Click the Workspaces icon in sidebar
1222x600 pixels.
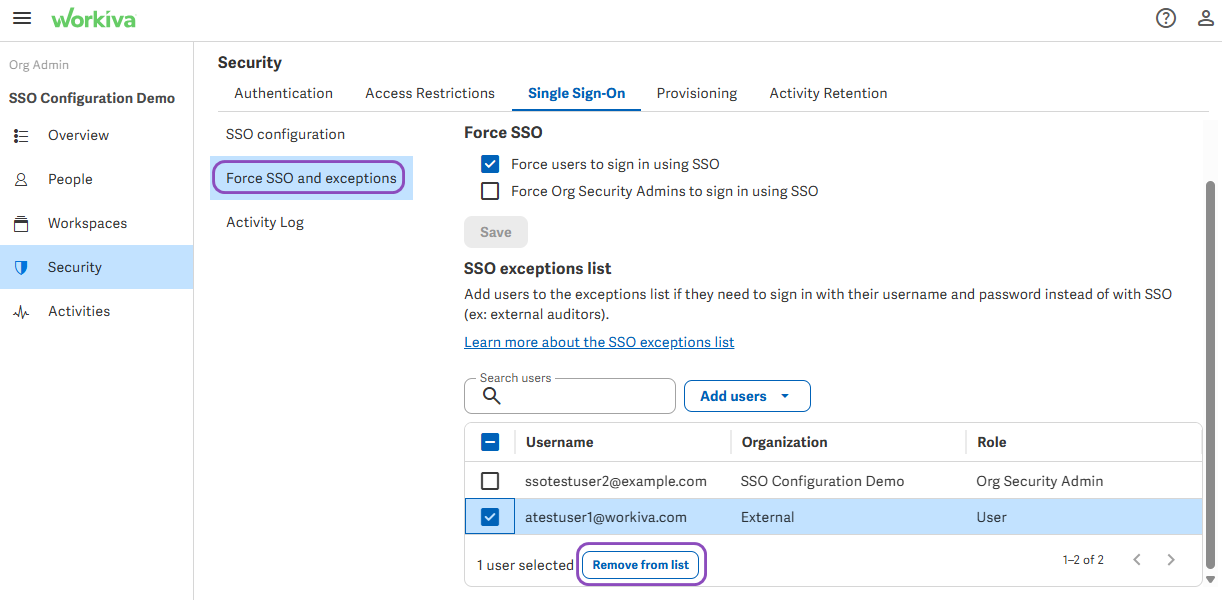(21, 223)
